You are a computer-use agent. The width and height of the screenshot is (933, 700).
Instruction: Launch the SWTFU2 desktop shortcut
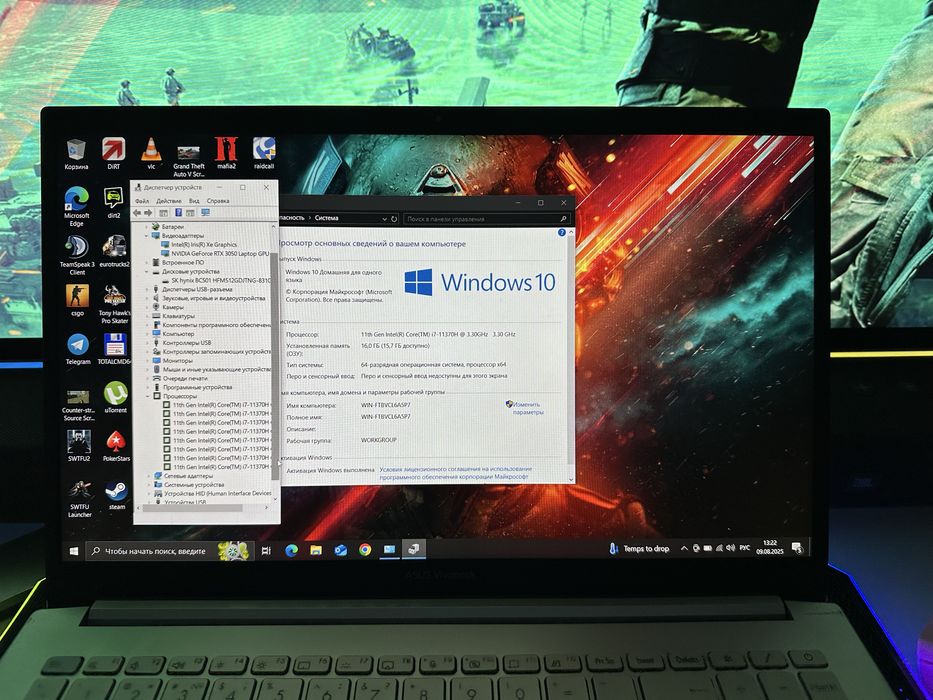pos(79,446)
